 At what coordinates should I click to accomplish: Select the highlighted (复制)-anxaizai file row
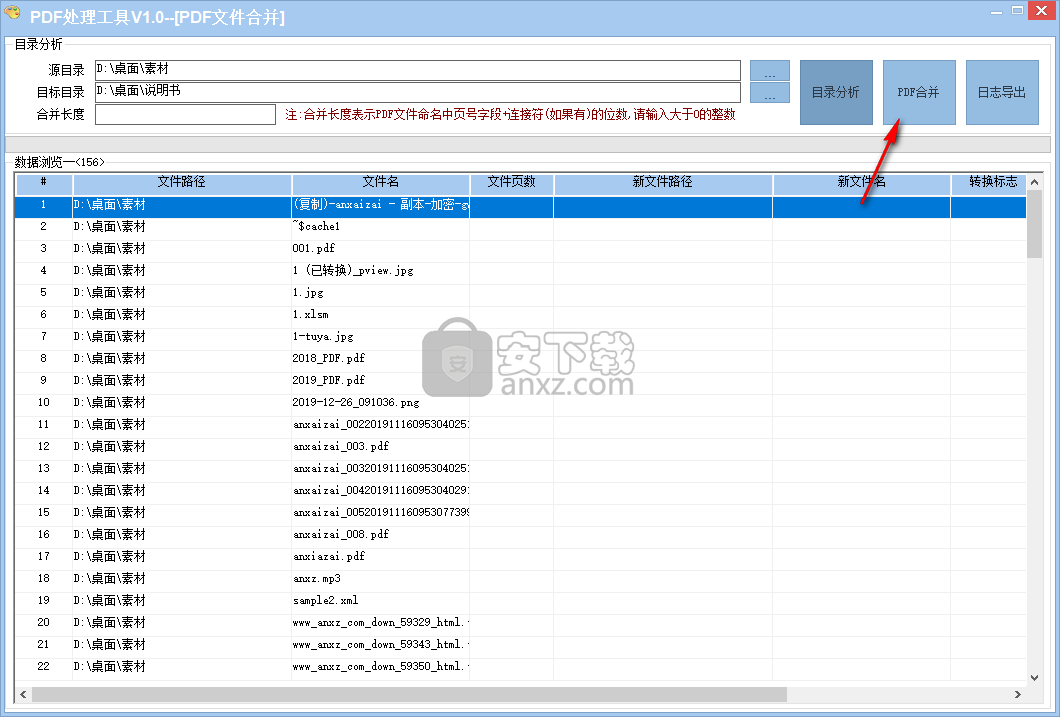click(x=521, y=205)
